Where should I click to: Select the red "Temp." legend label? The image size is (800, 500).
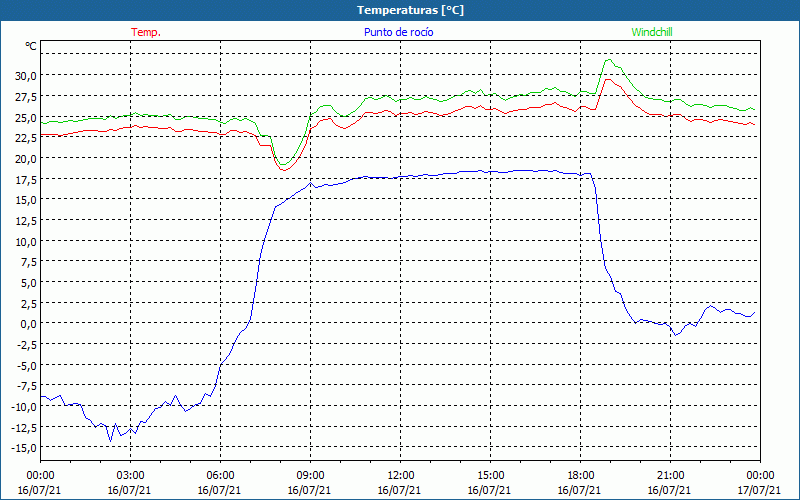[x=146, y=32]
